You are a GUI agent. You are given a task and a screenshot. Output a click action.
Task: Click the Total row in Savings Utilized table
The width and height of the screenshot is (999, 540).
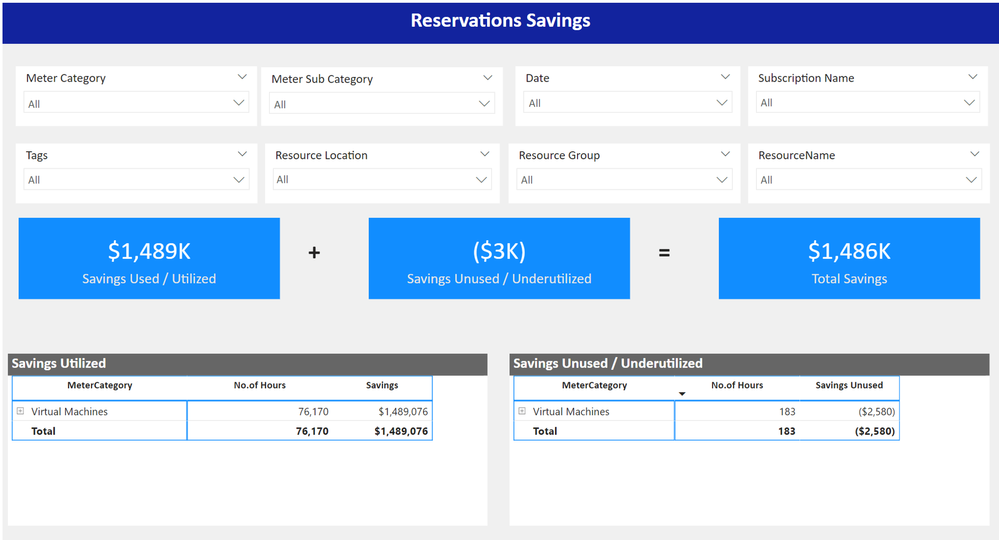[x=44, y=431]
